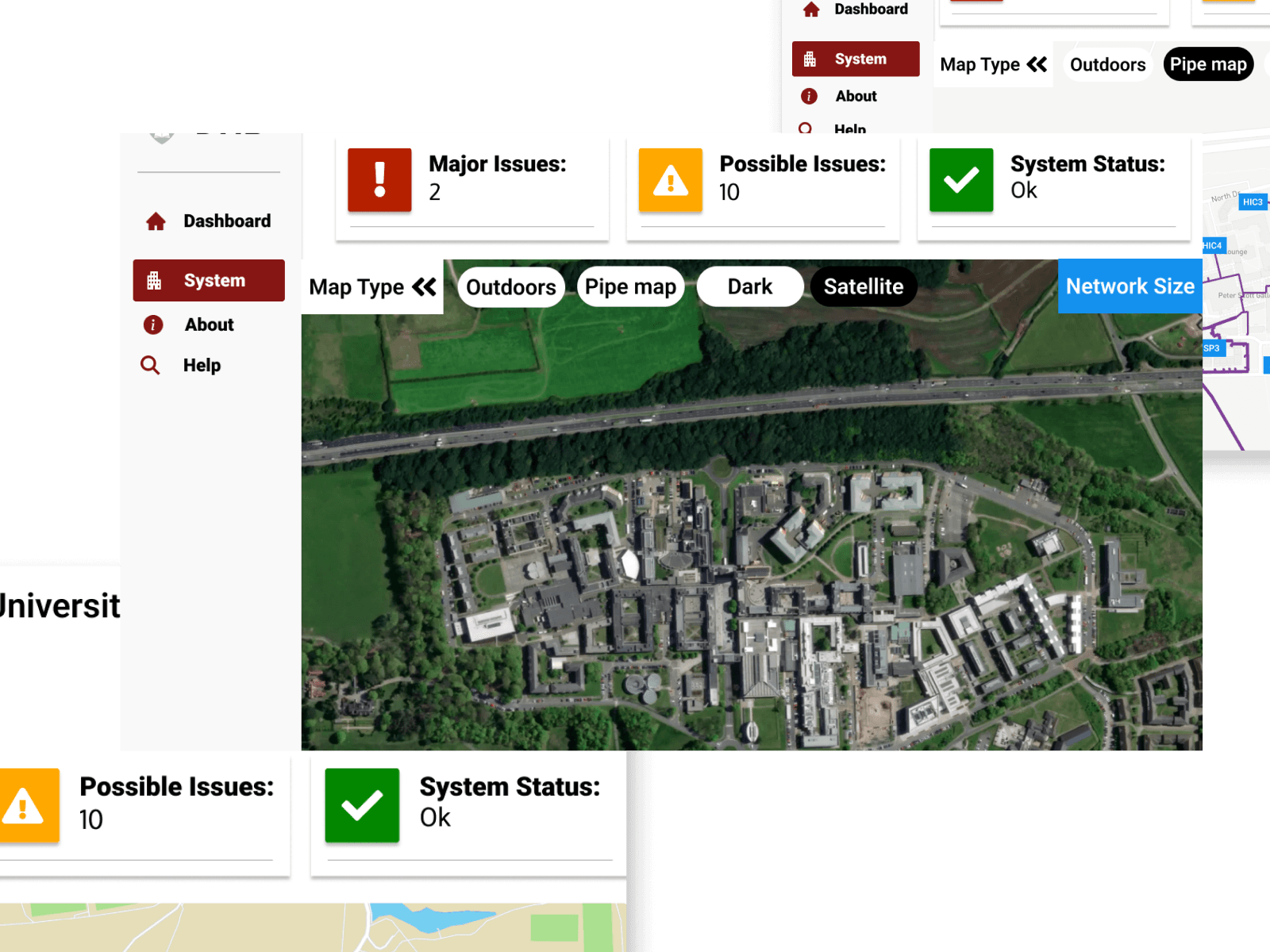Open the Help magnifier icon in main sidebar
The image size is (1270, 952).
click(150, 365)
